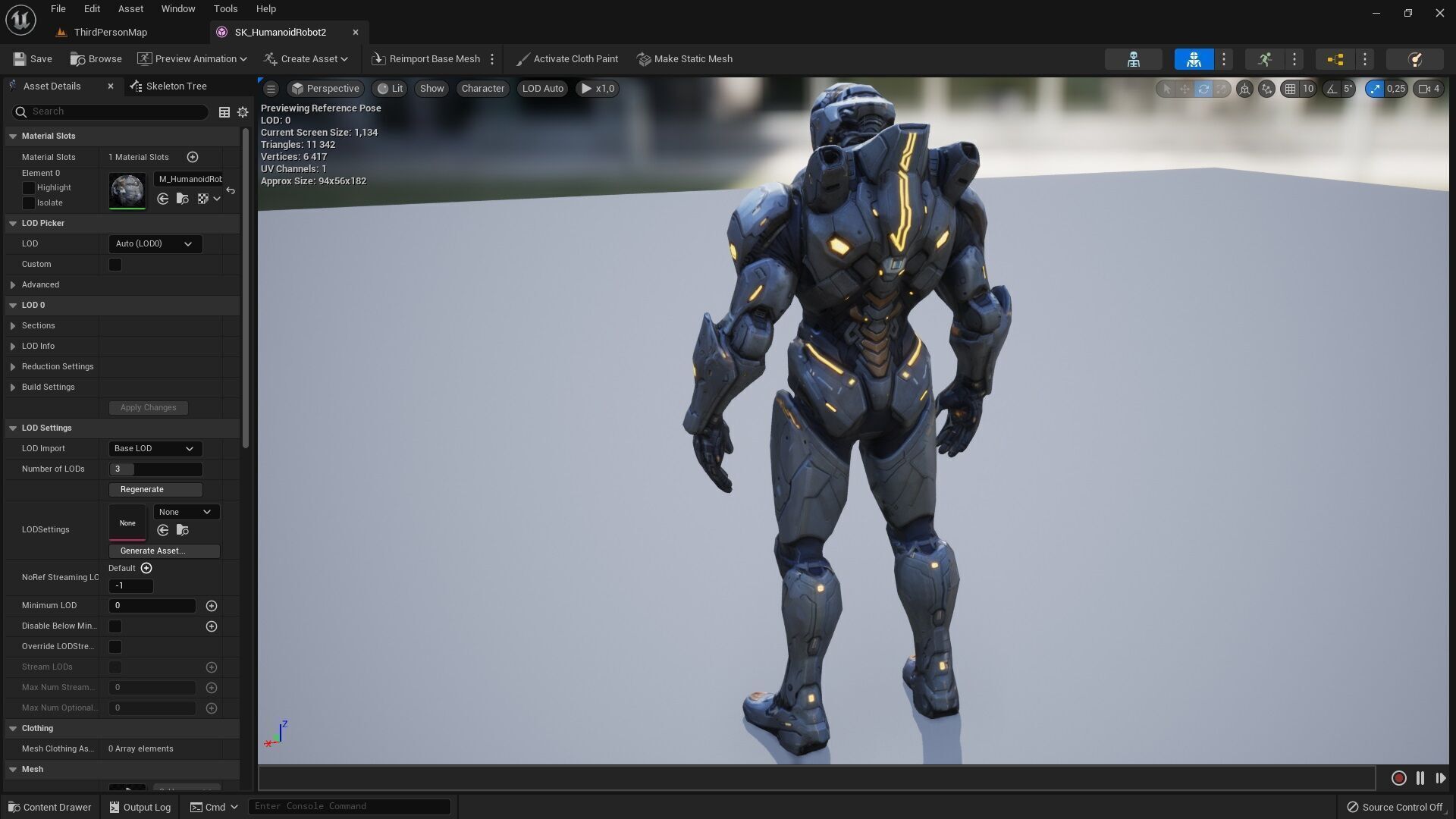The height and width of the screenshot is (819, 1456).
Task: Collapse the Material Slots section
Action: [x=13, y=136]
